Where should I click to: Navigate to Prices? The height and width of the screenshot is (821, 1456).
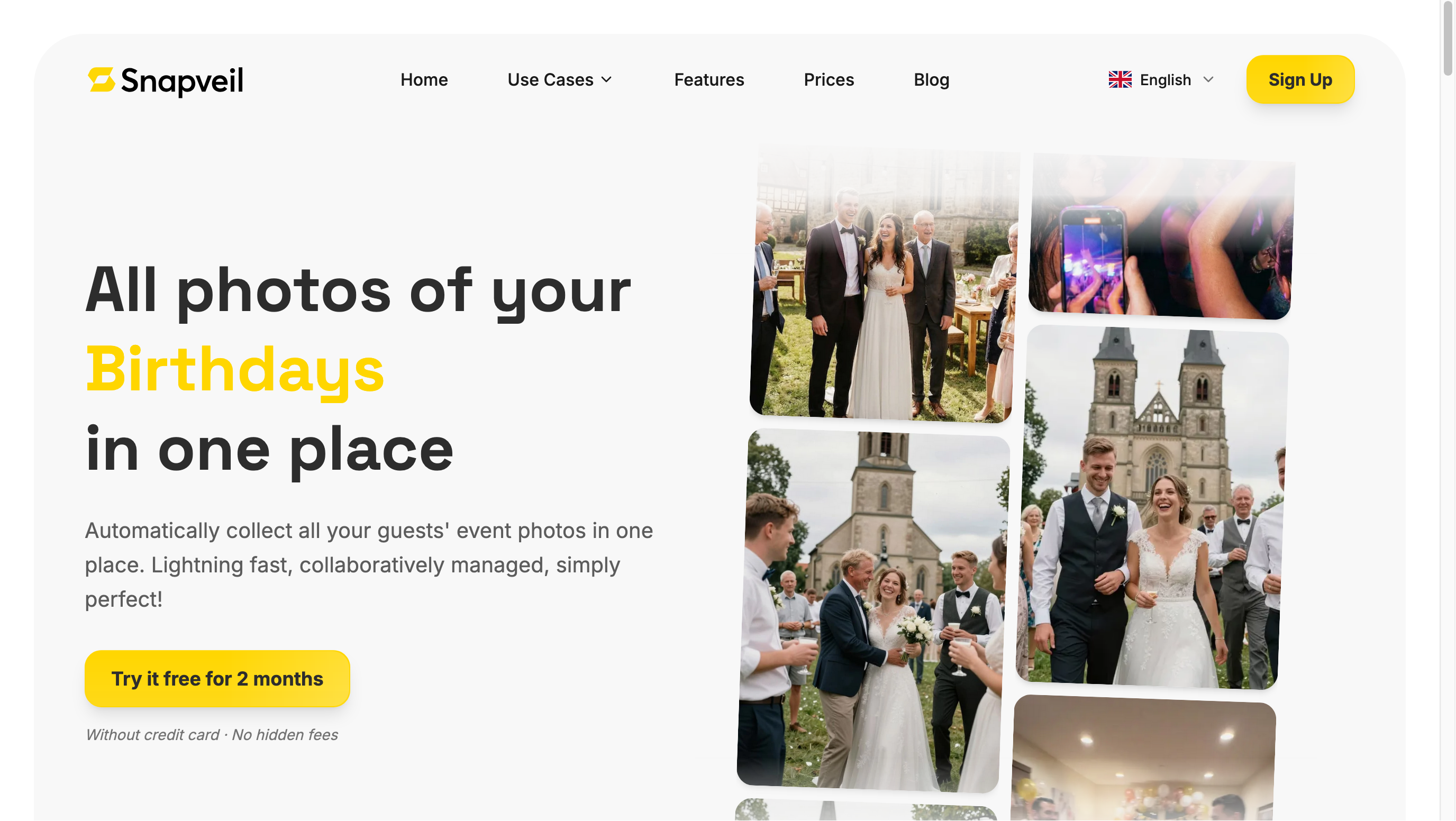coord(829,80)
